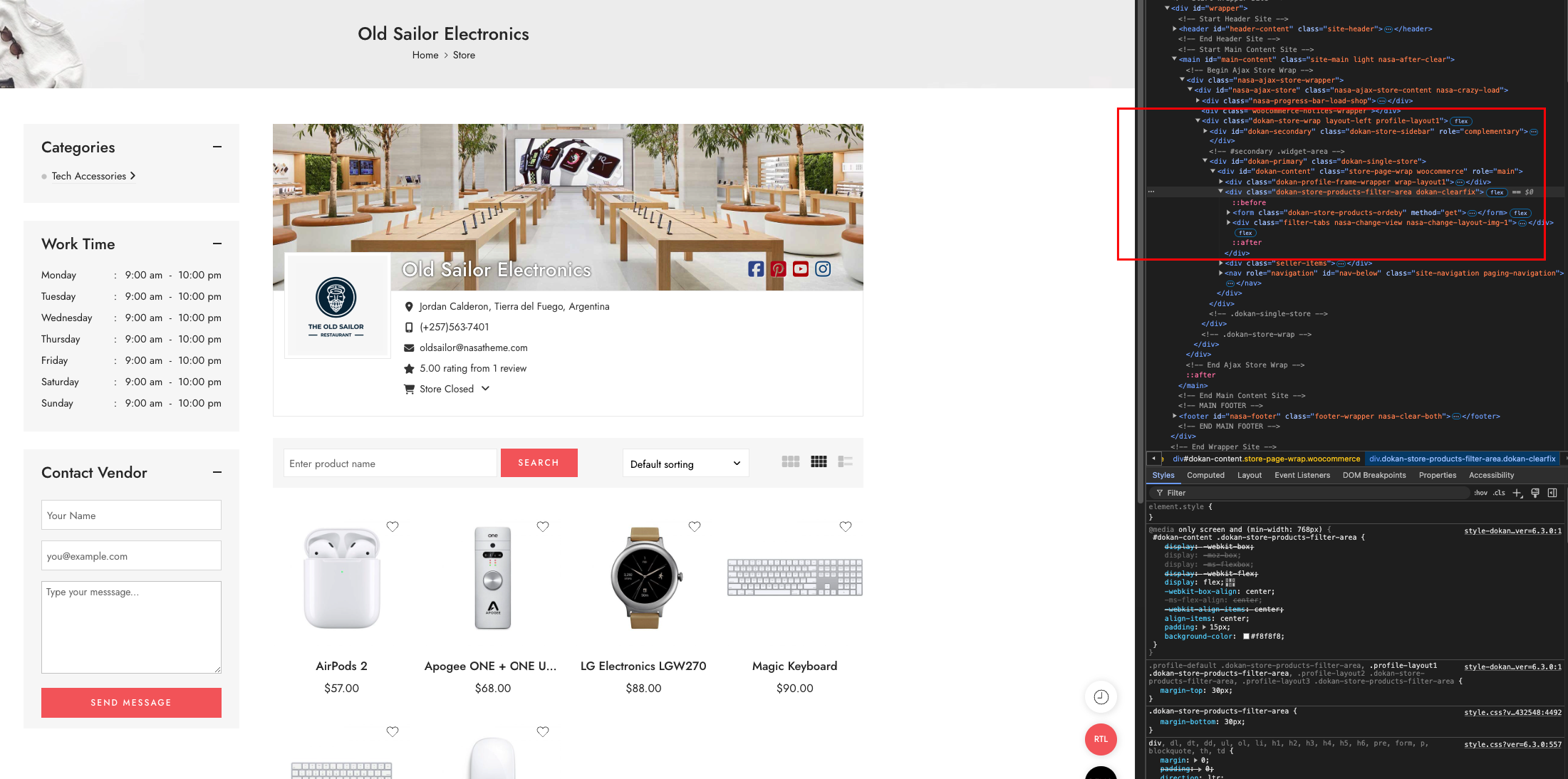This screenshot has height=779, width=1568.
Task: Click the New Style Rule plus icon
Action: 1517,493
